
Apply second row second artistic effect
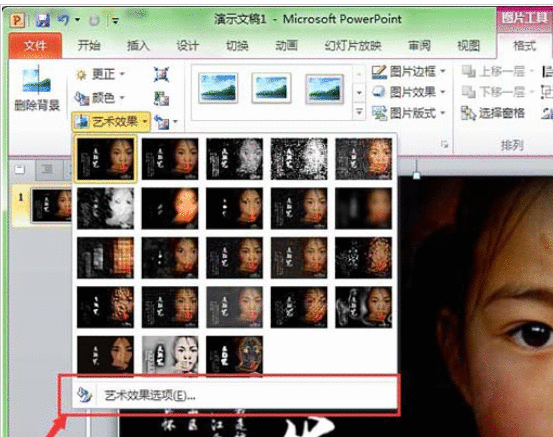coord(170,208)
